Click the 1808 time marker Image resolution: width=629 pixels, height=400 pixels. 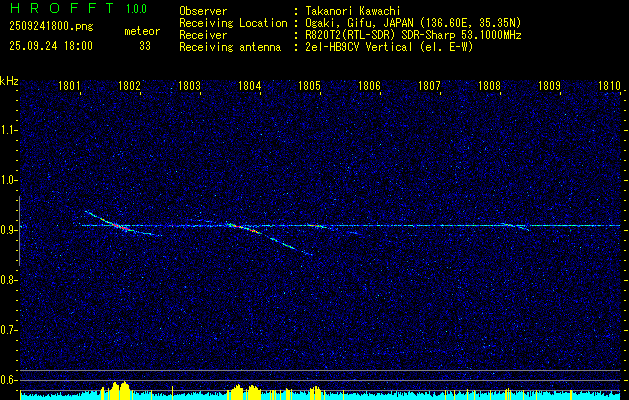coord(489,86)
